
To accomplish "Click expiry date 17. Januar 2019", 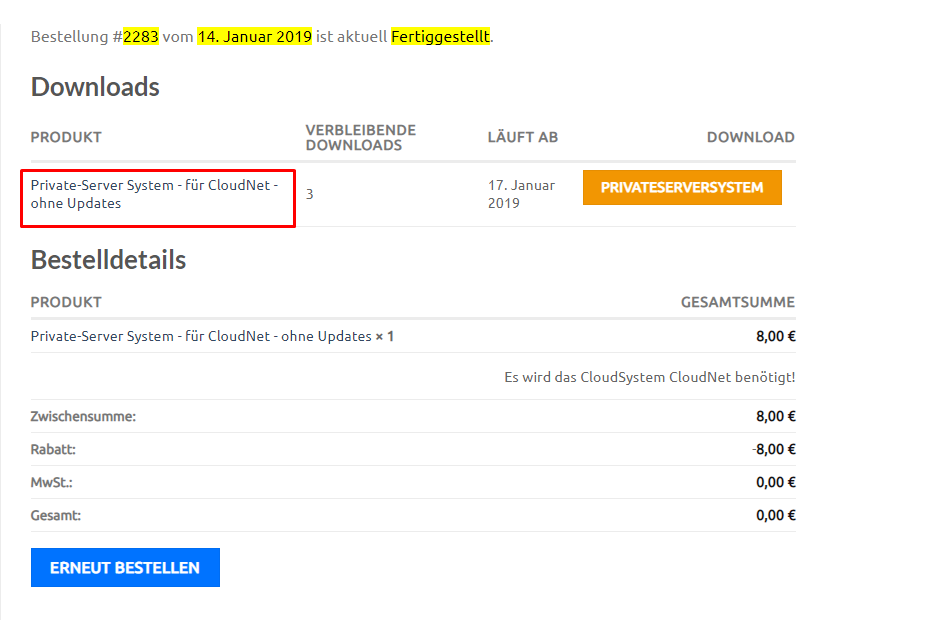I will coord(521,194).
